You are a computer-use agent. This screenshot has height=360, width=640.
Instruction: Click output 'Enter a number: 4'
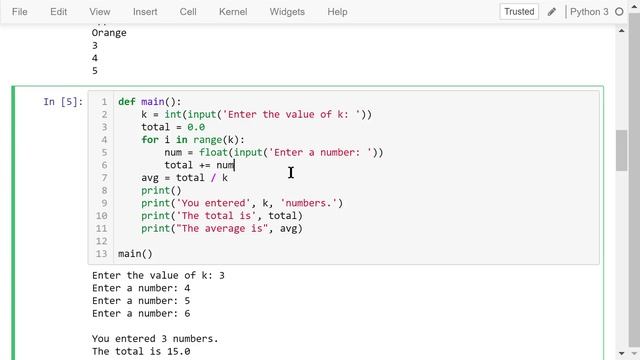pyautogui.click(x=141, y=288)
